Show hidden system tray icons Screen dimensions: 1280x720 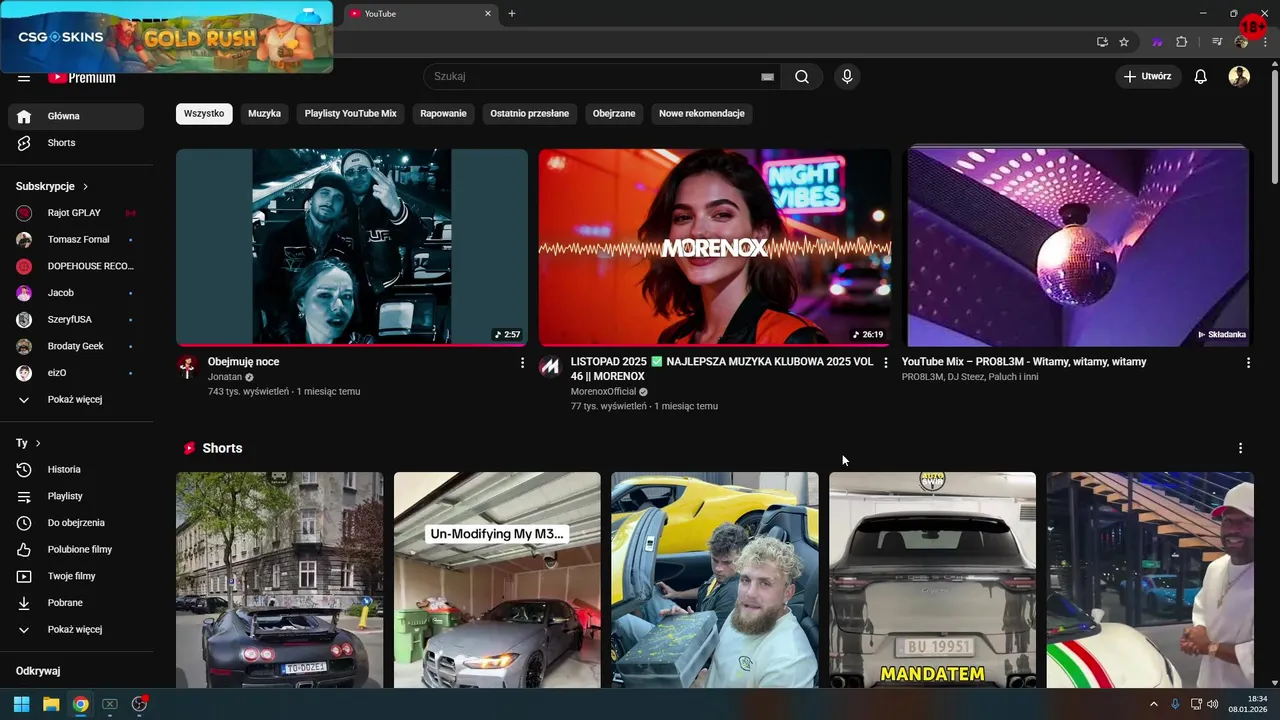click(1153, 704)
